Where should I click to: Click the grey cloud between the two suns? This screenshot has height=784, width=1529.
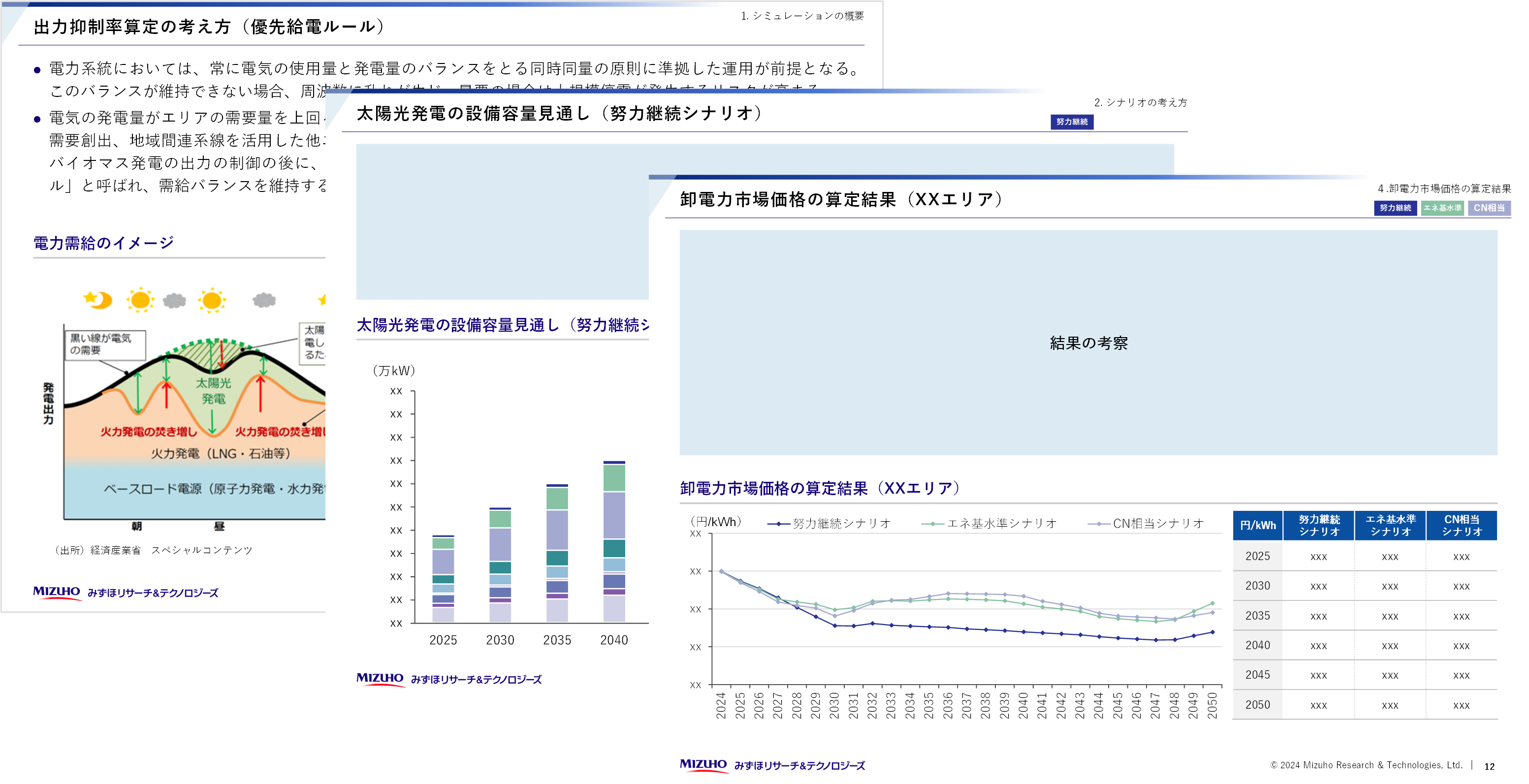click(x=174, y=301)
